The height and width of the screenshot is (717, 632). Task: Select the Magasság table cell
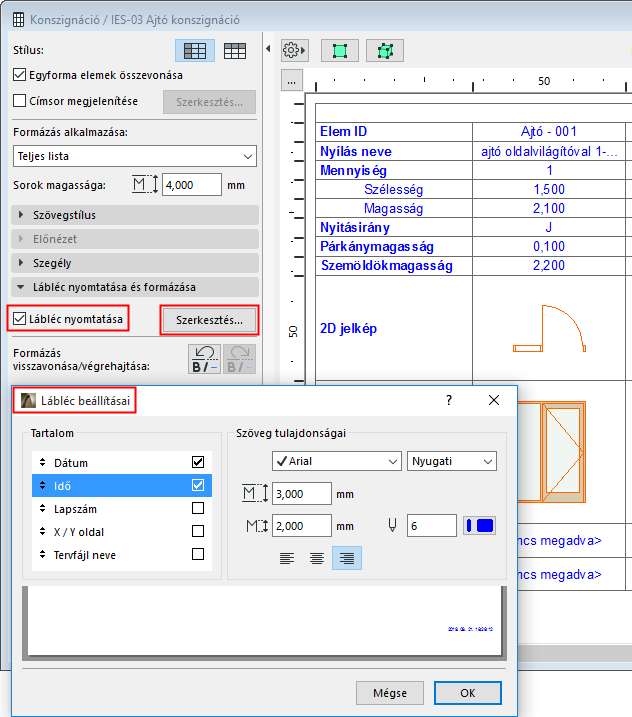pos(394,208)
